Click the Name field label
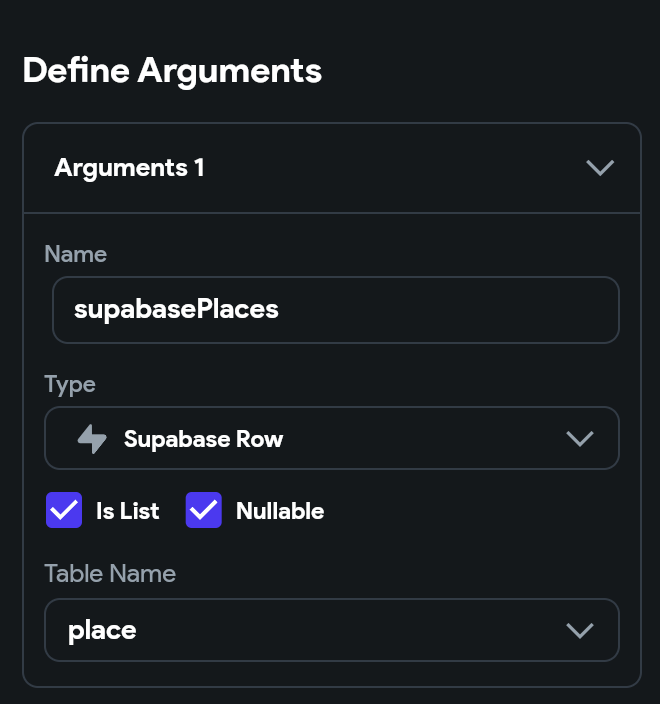 [75, 254]
